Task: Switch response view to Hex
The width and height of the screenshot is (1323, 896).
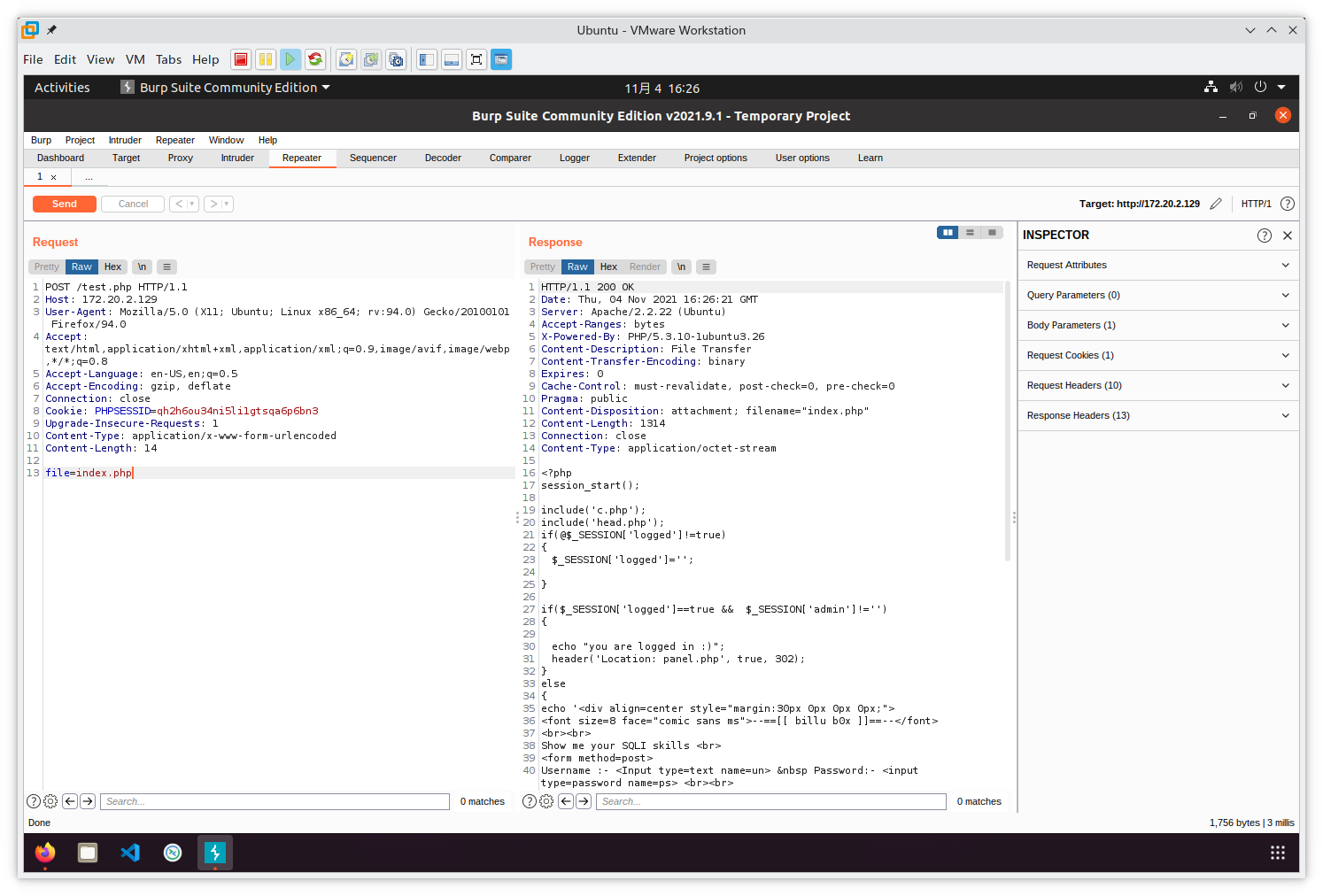Action: (x=608, y=266)
